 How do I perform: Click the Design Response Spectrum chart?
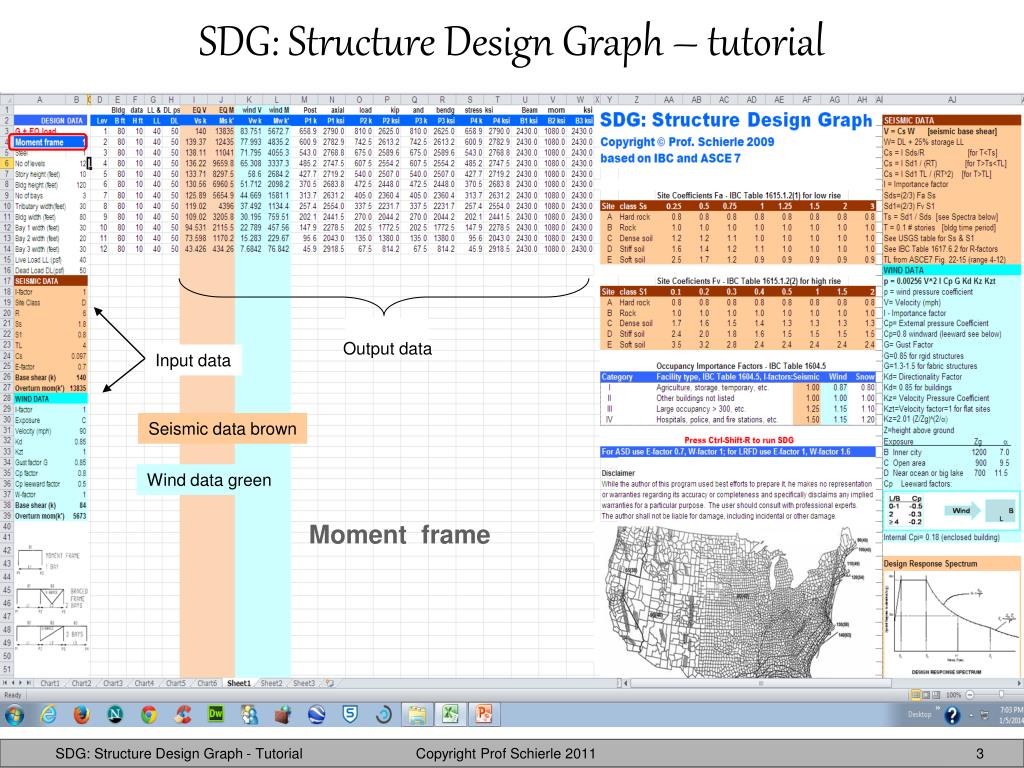click(x=952, y=622)
